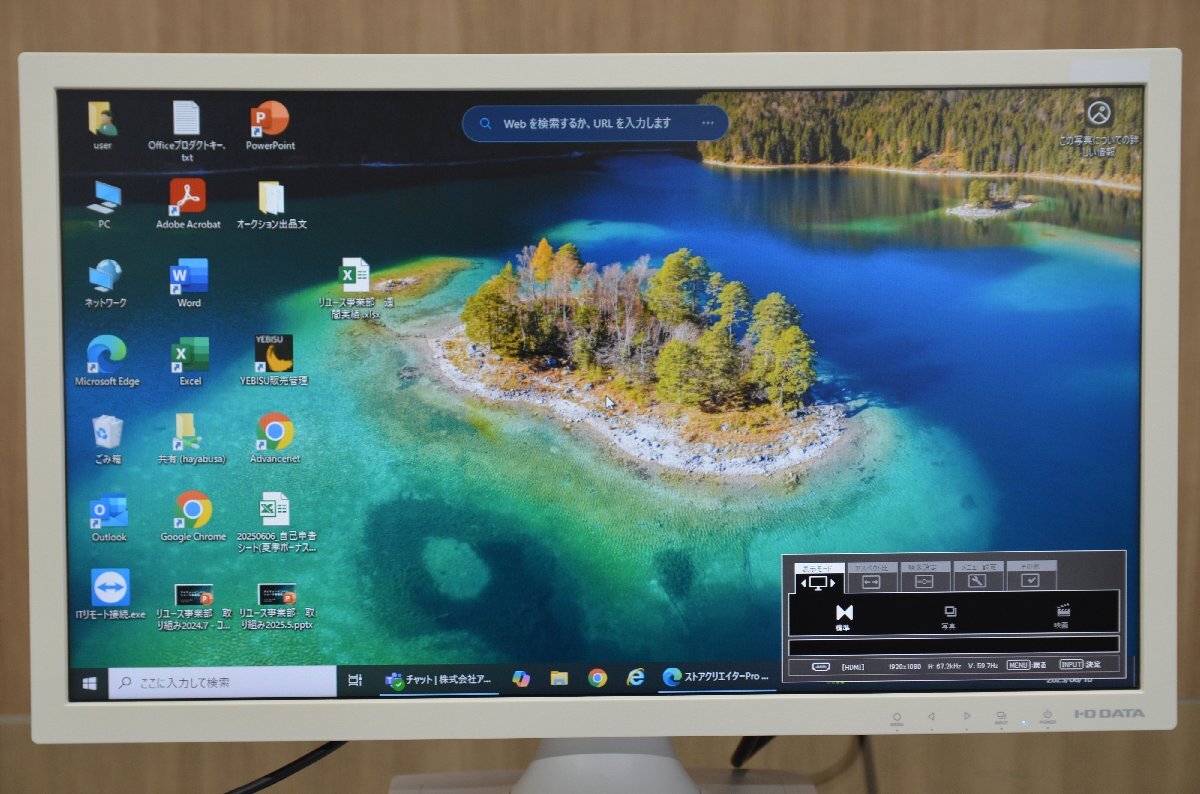Select the Excel desktop shortcut
This screenshot has width=1200, height=794.
[190, 361]
